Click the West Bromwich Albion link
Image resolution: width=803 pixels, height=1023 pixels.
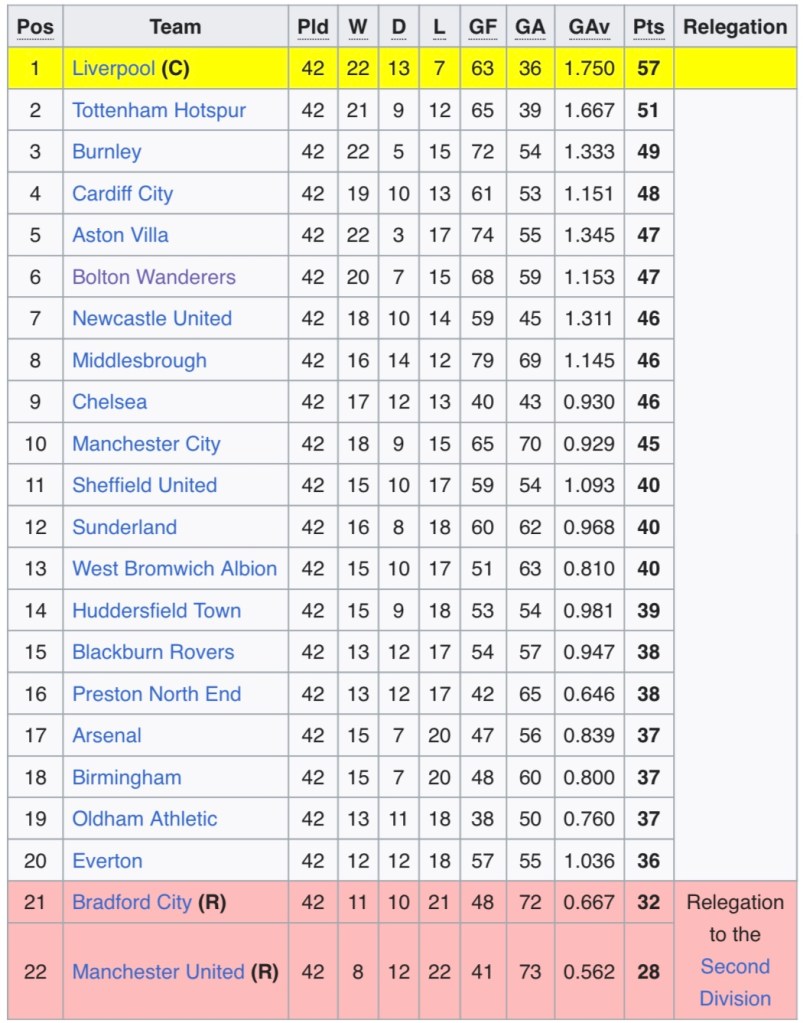pyautogui.click(x=174, y=569)
